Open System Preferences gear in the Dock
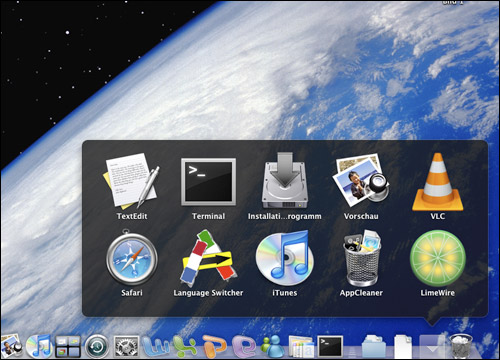The image size is (500, 360). click(126, 347)
